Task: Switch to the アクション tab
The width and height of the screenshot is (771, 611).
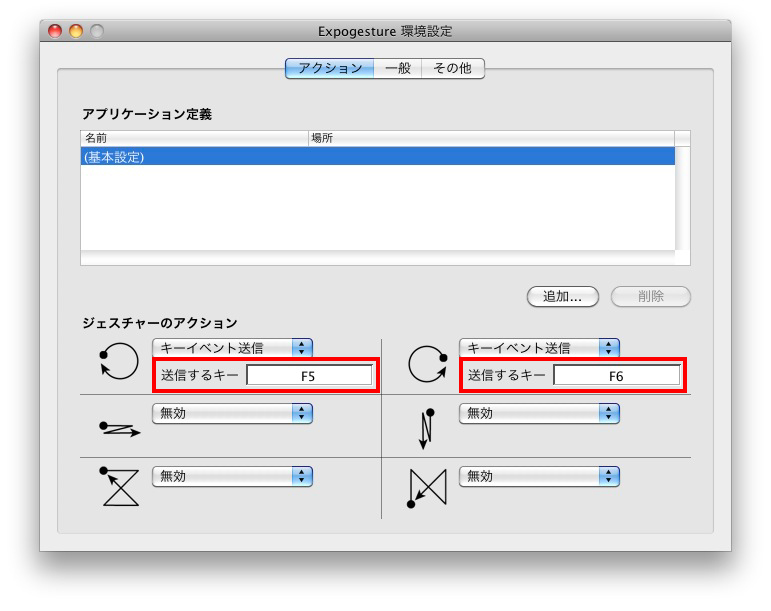Action: (x=329, y=68)
